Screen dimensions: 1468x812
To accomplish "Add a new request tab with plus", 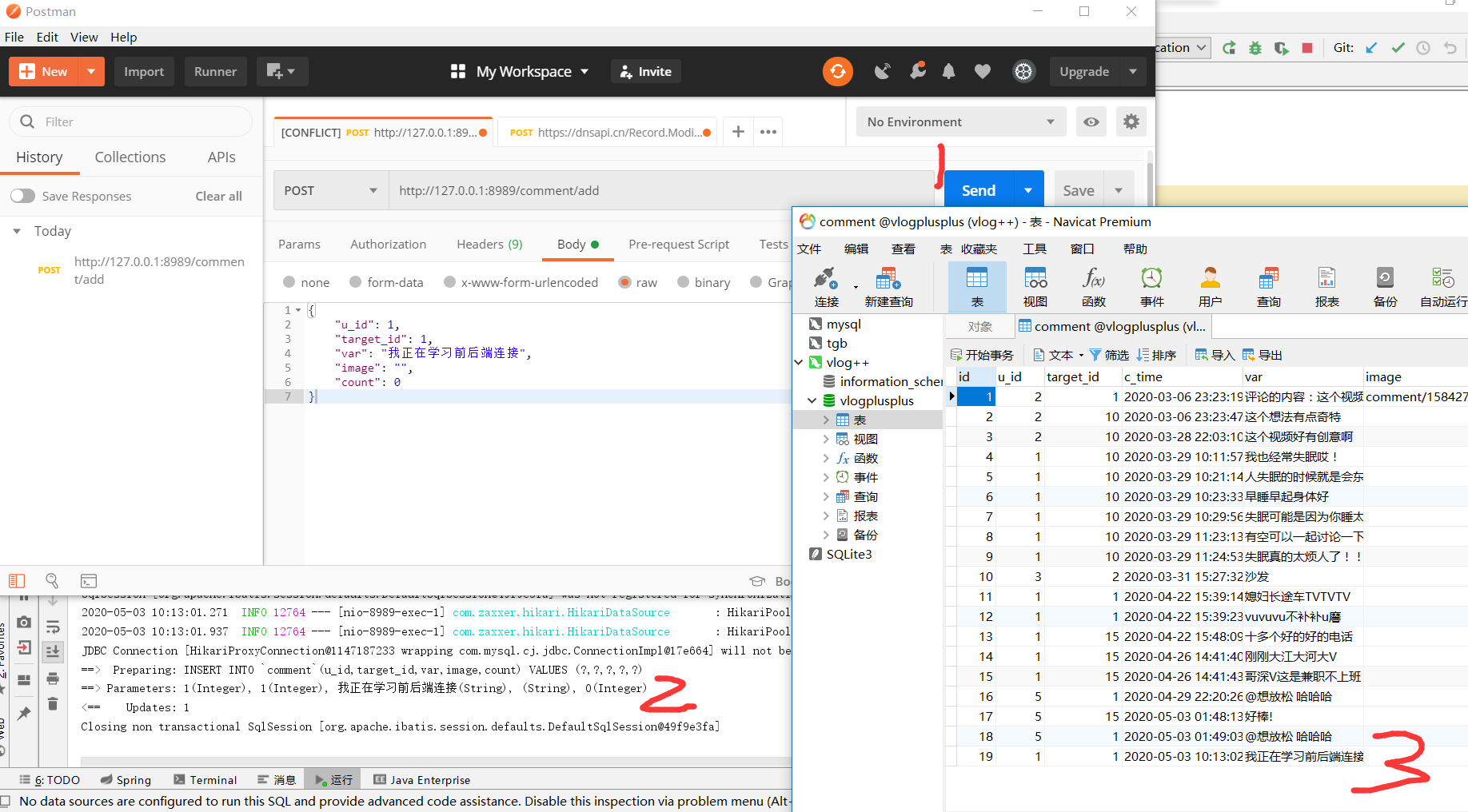I will [739, 131].
